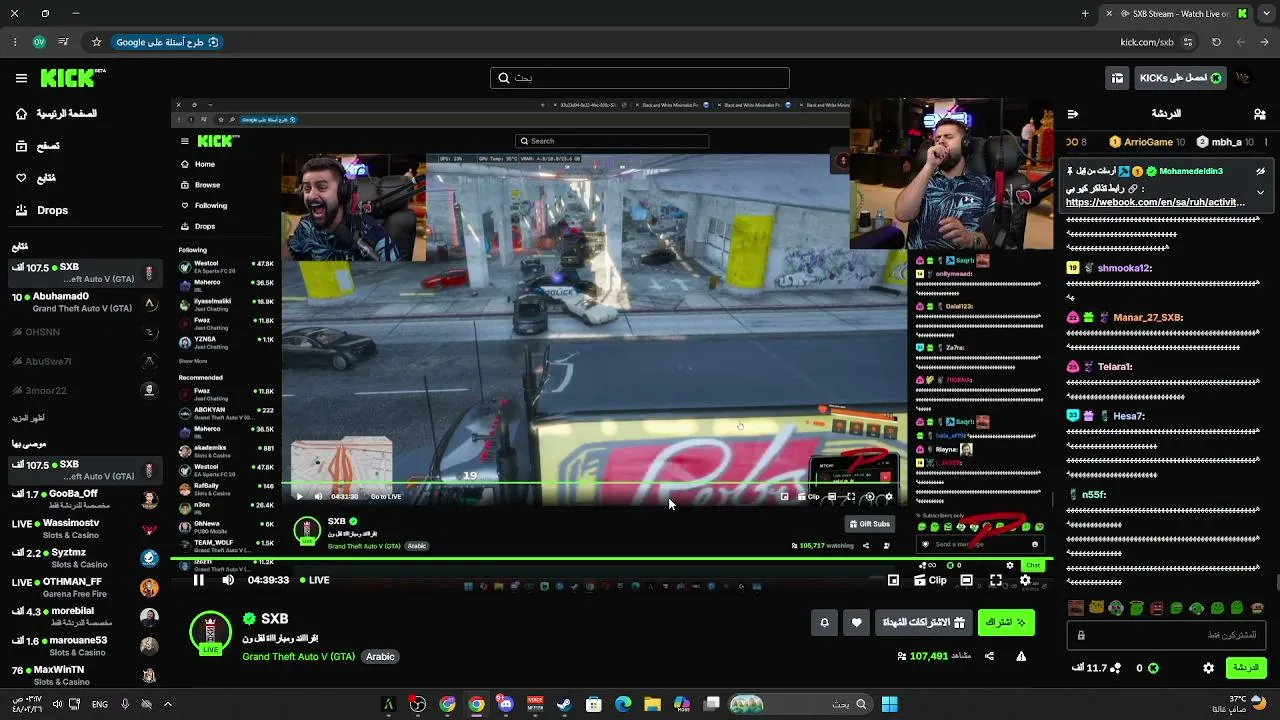This screenshot has width=1280, height=720.
Task: Open channel points 11.7 icon
Action: tap(1115, 668)
